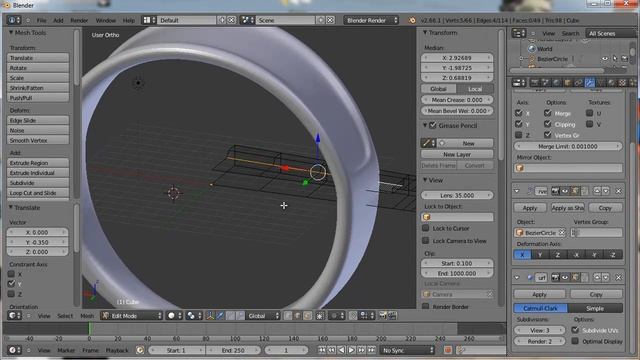
Task: Open the File menu
Action: (x=42, y=20)
